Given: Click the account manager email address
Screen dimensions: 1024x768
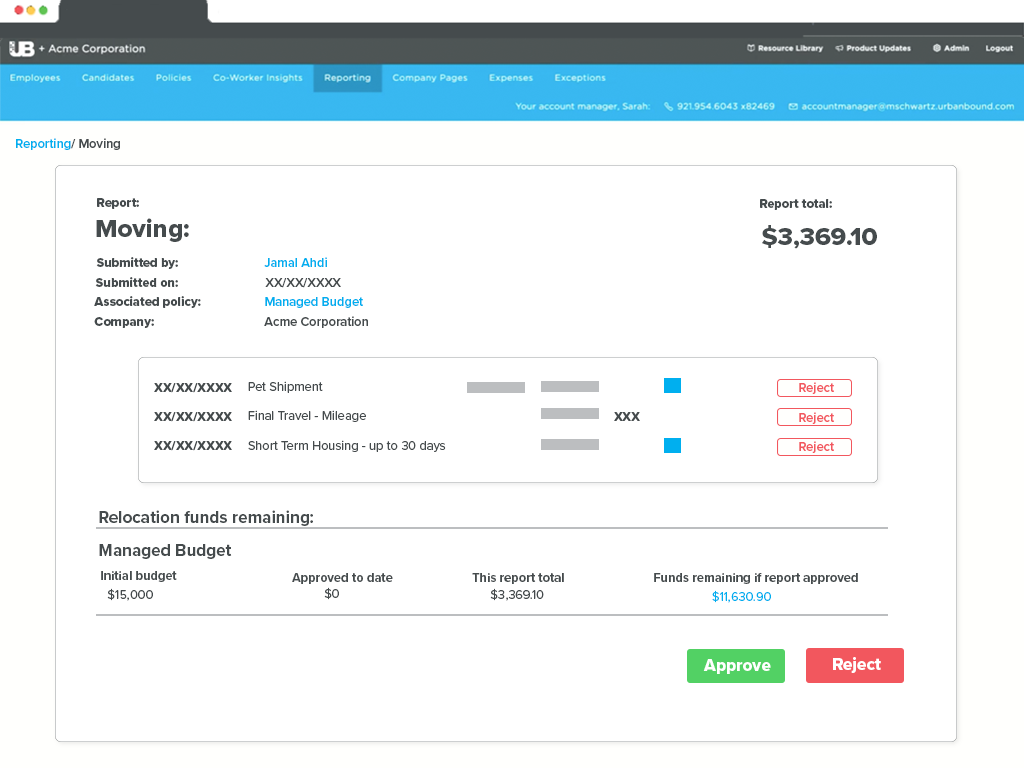Looking at the screenshot, I should coord(907,106).
